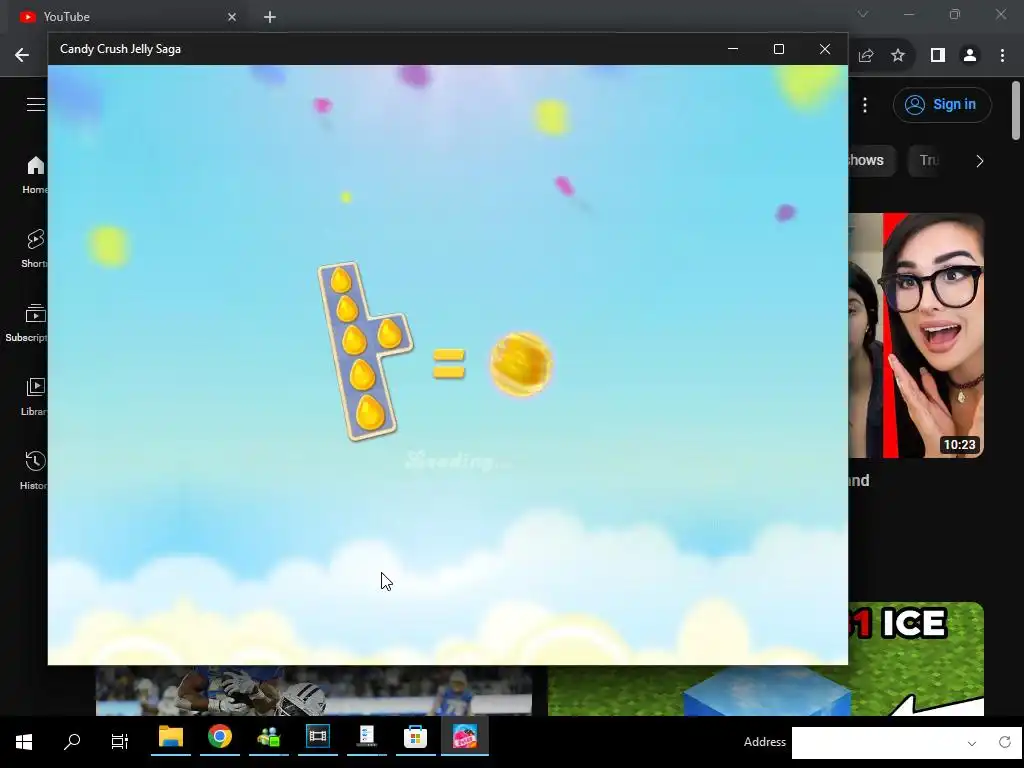Select the YouTube tab in Chrome
The height and width of the screenshot is (768, 1024).
[x=127, y=17]
